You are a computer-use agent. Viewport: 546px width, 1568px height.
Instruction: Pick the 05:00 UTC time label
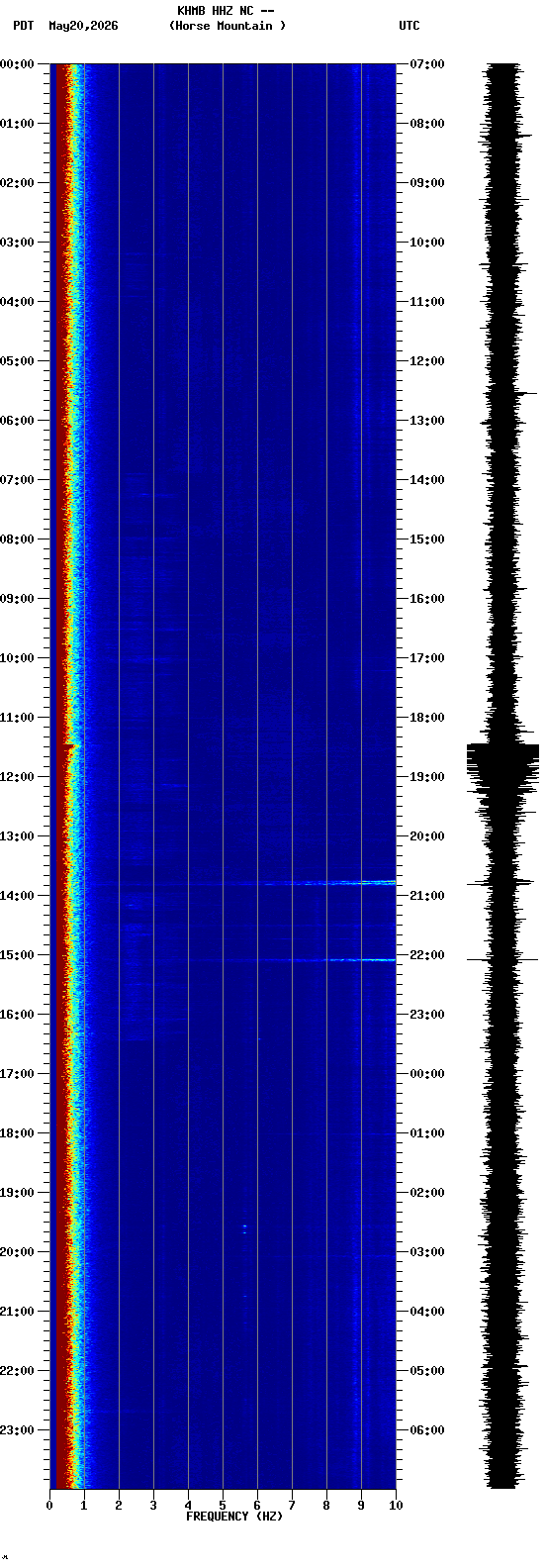pyautogui.click(x=427, y=1371)
